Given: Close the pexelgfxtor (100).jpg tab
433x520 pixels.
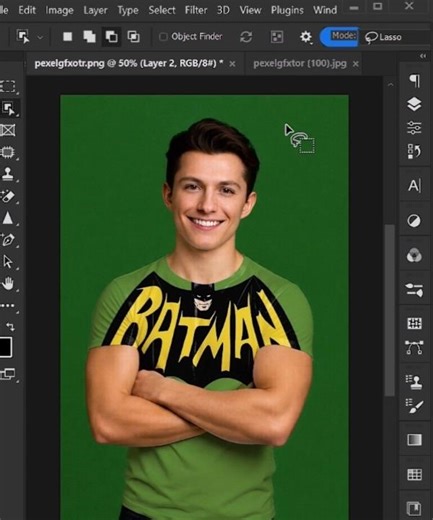Looking at the screenshot, I should [x=356, y=64].
